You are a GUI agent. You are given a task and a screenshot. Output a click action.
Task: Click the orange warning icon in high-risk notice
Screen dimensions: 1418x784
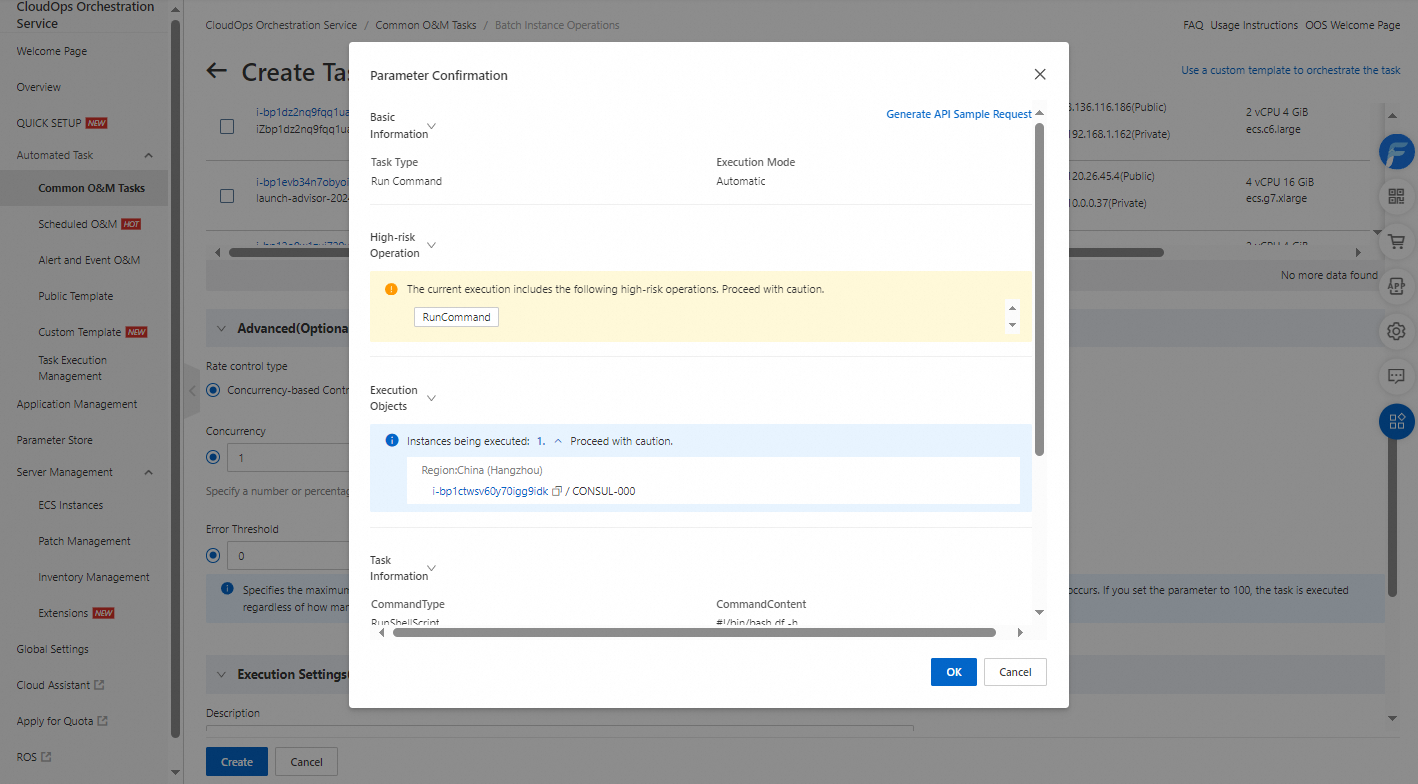click(391, 289)
